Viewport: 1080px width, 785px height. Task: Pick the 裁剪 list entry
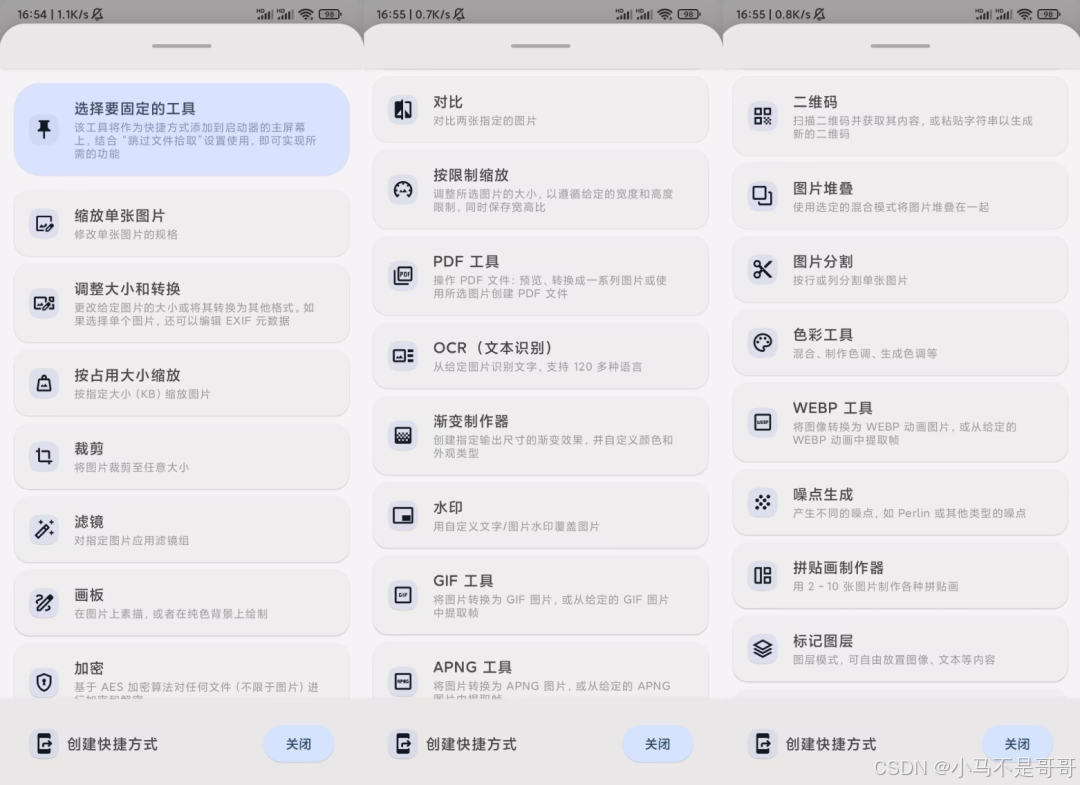[181, 456]
